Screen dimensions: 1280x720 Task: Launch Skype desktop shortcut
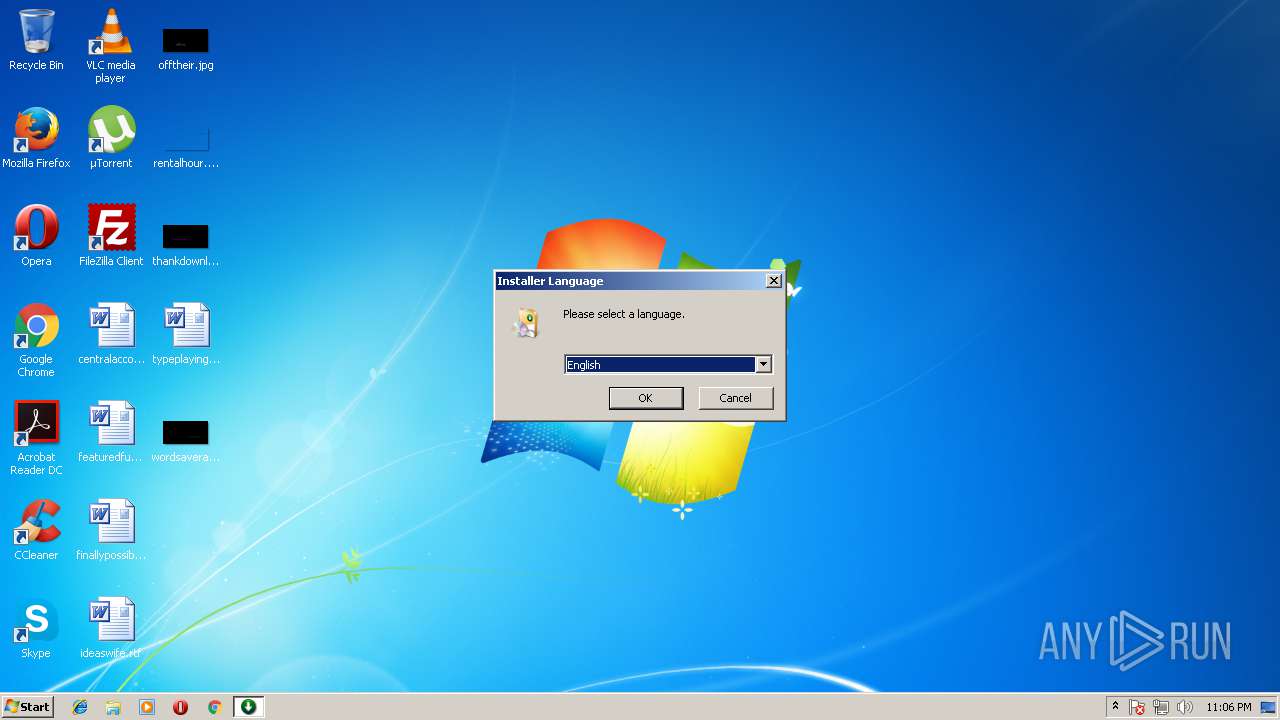click(36, 628)
